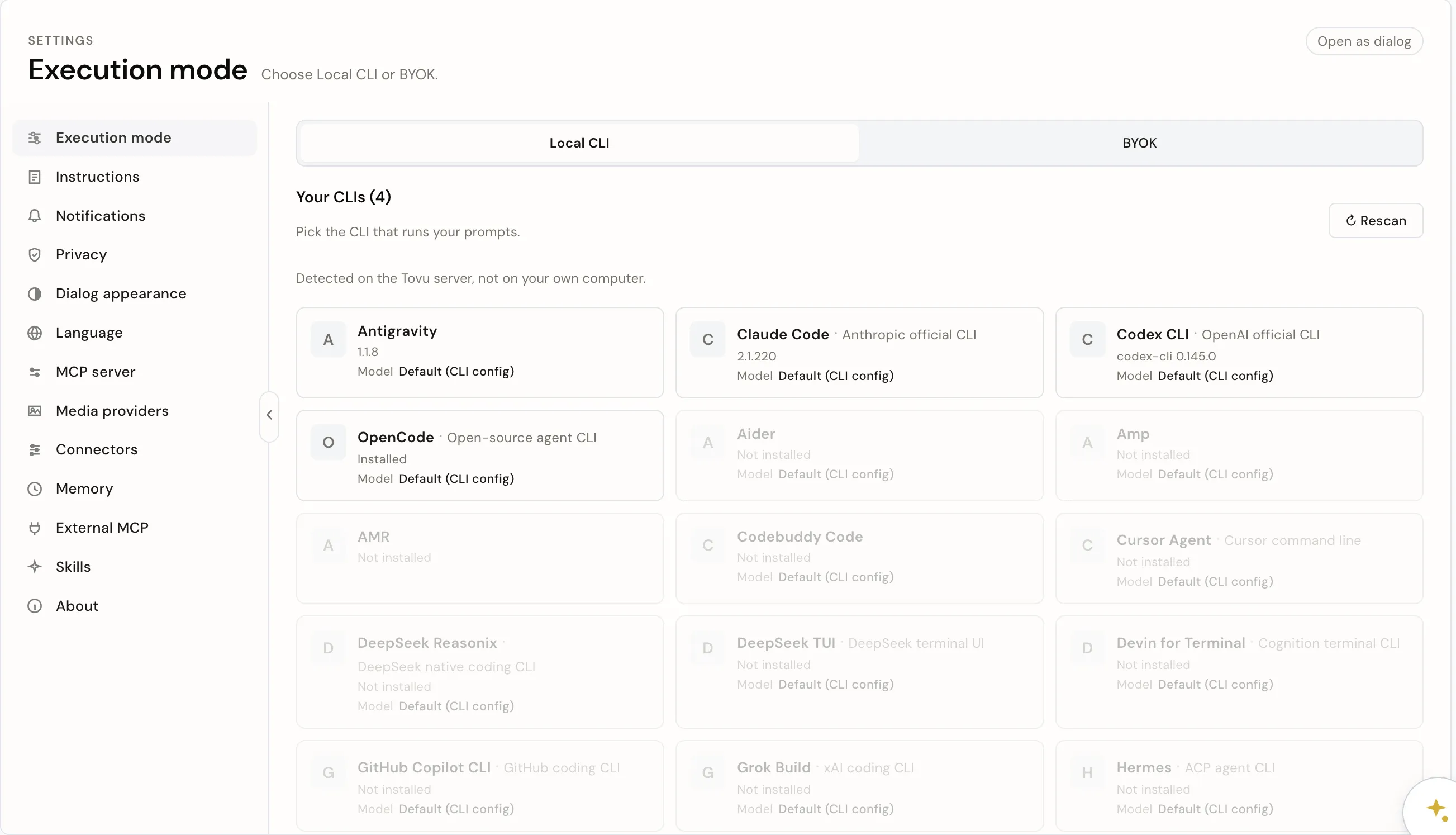Viewport: 1456px width, 835px height.
Task: Click the Rescan button
Action: pos(1375,221)
